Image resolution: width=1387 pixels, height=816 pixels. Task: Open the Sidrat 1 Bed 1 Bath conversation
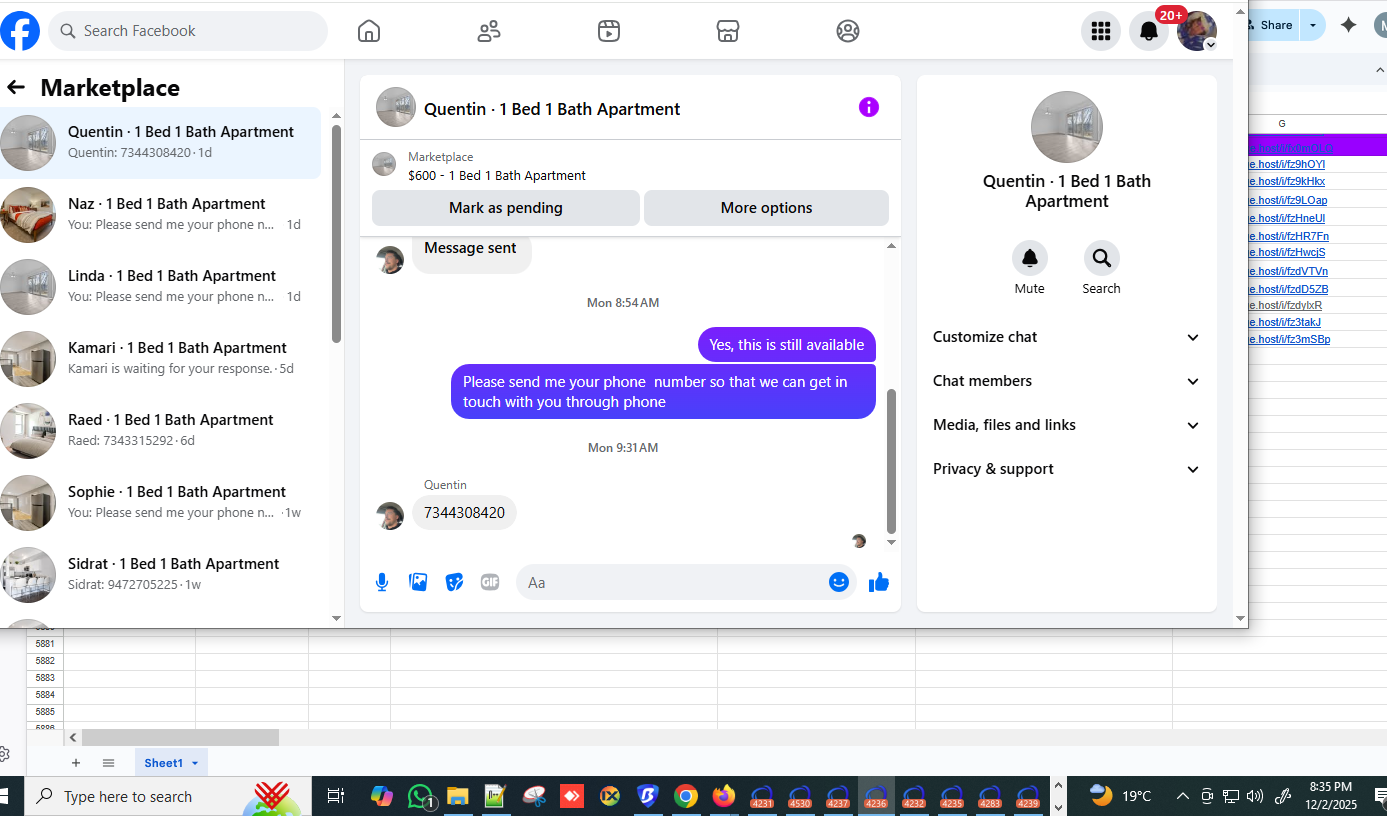coord(161,575)
